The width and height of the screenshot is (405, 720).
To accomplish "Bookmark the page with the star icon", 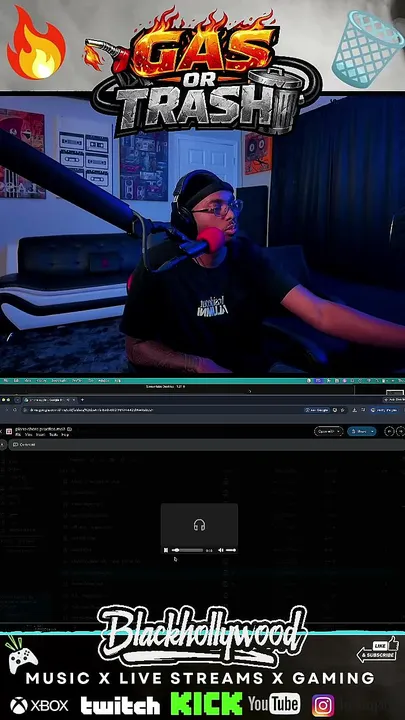I will (x=343, y=410).
